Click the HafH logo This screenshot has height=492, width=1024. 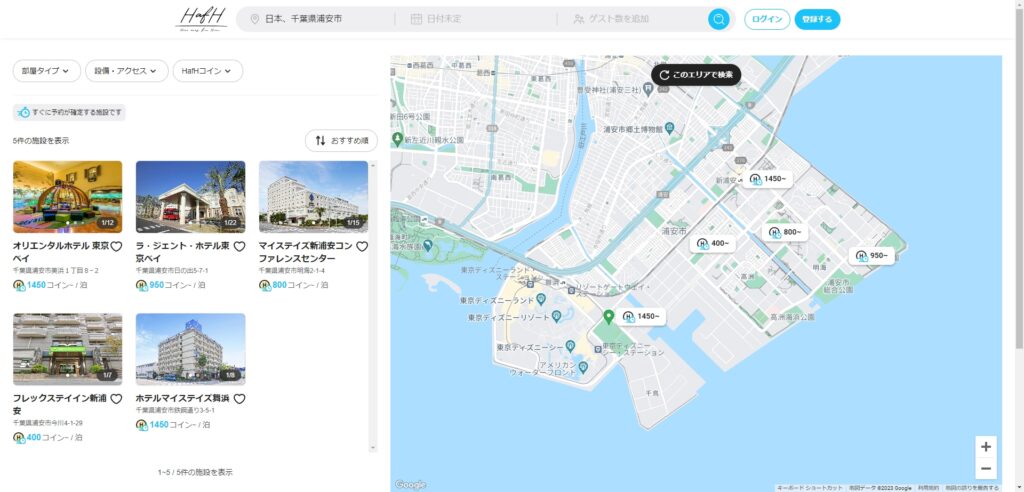pos(201,19)
